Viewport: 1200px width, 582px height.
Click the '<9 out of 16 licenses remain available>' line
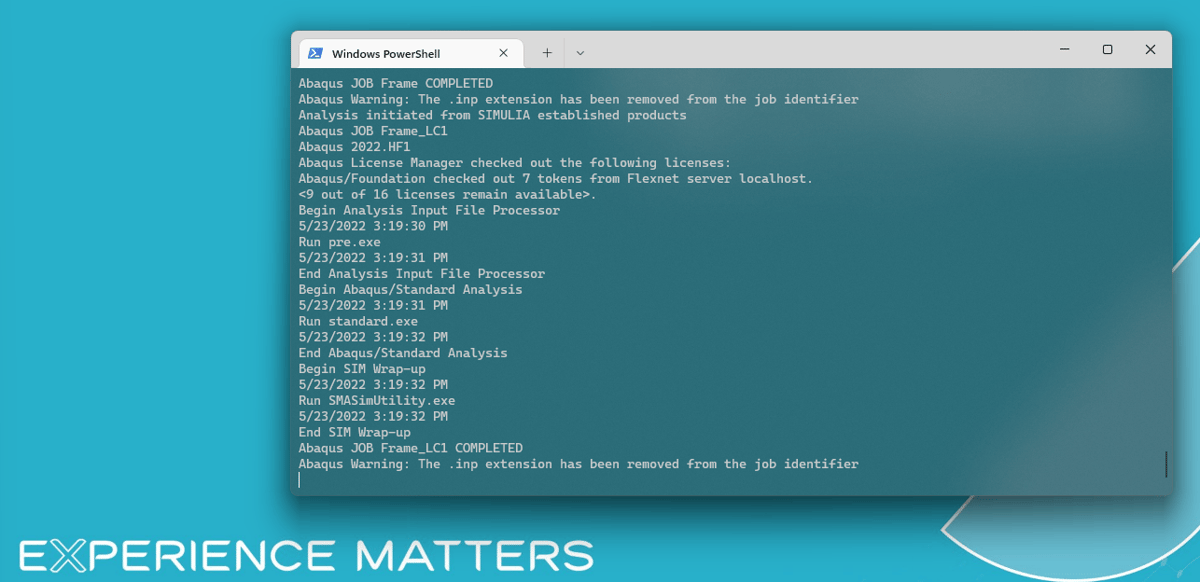click(447, 195)
